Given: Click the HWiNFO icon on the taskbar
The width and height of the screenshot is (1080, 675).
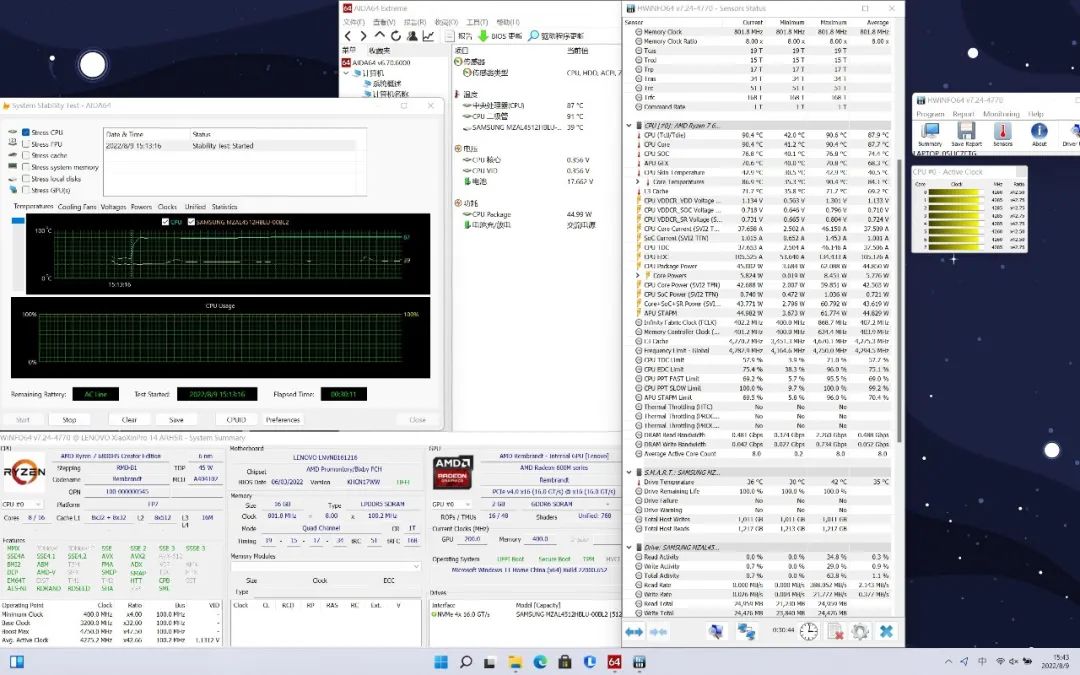Looking at the screenshot, I should [639, 662].
